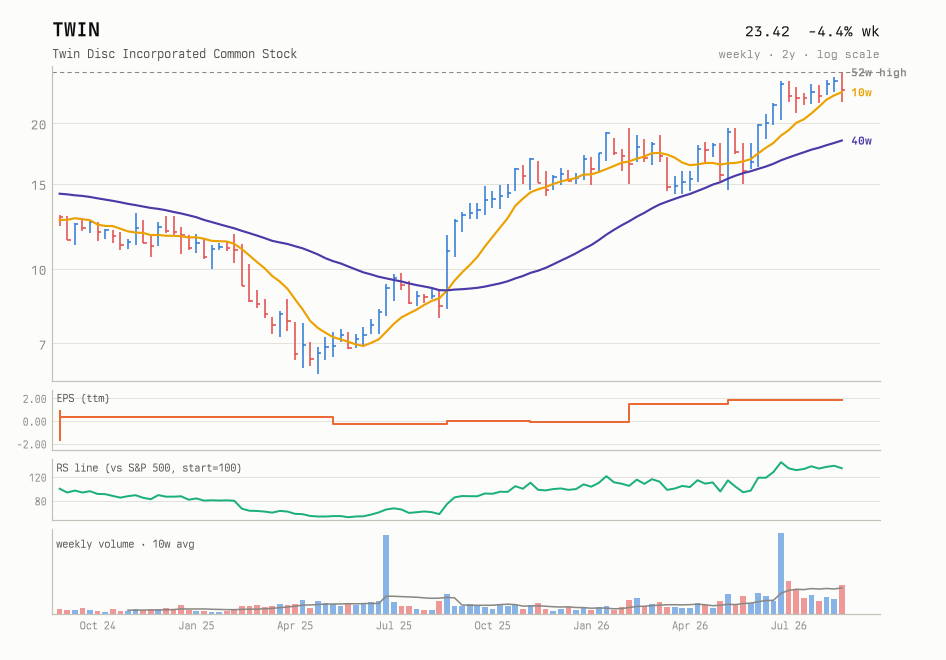Click the 'Jul 26' date axis label

click(x=789, y=626)
